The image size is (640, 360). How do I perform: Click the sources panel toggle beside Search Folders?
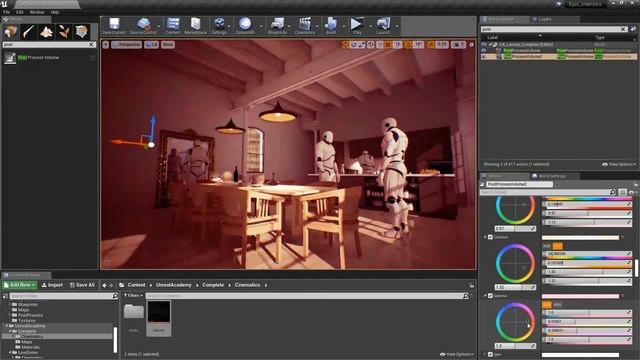[5, 296]
